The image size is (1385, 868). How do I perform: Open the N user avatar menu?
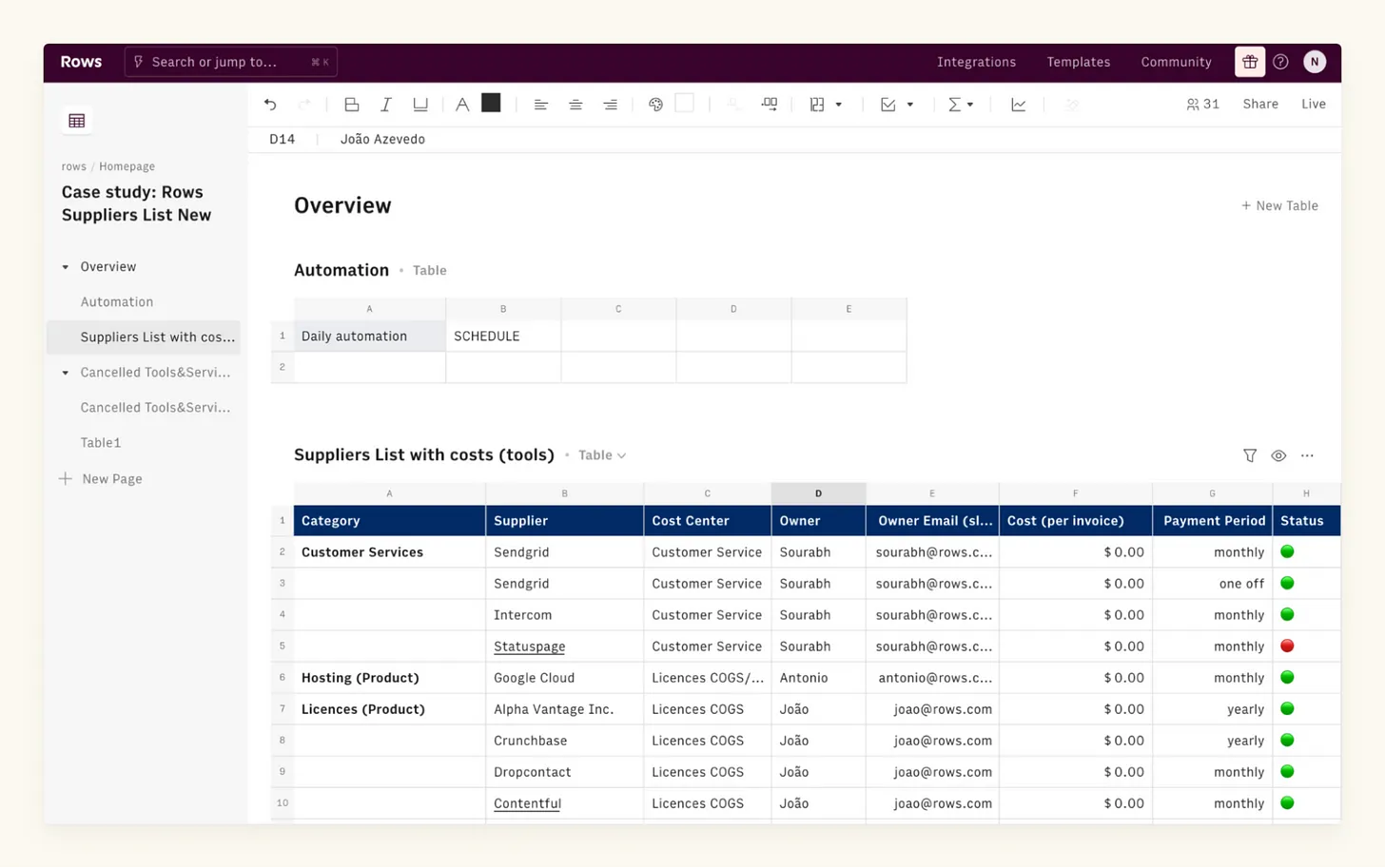pos(1315,62)
